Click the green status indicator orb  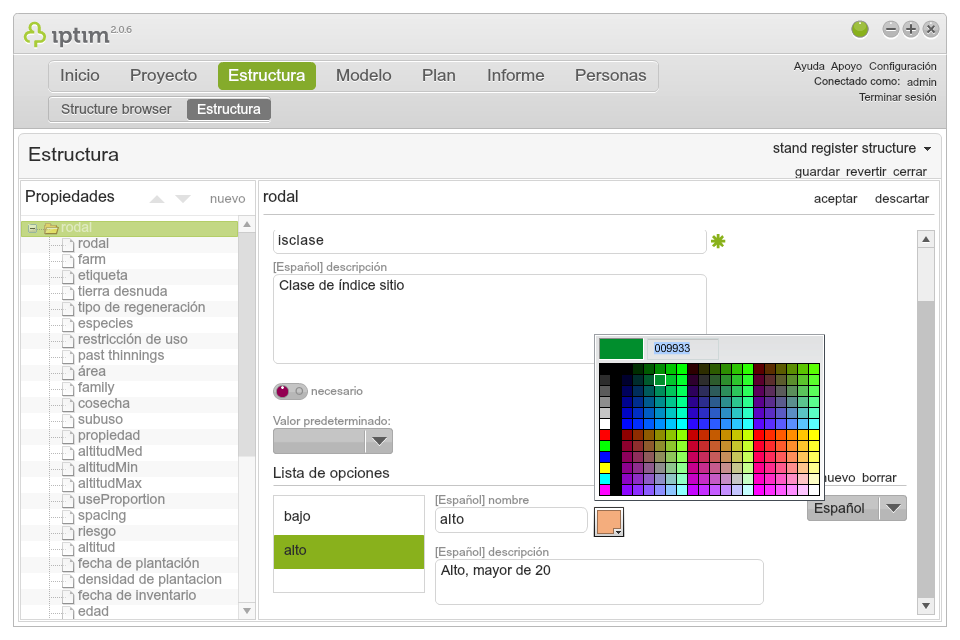click(x=860, y=29)
